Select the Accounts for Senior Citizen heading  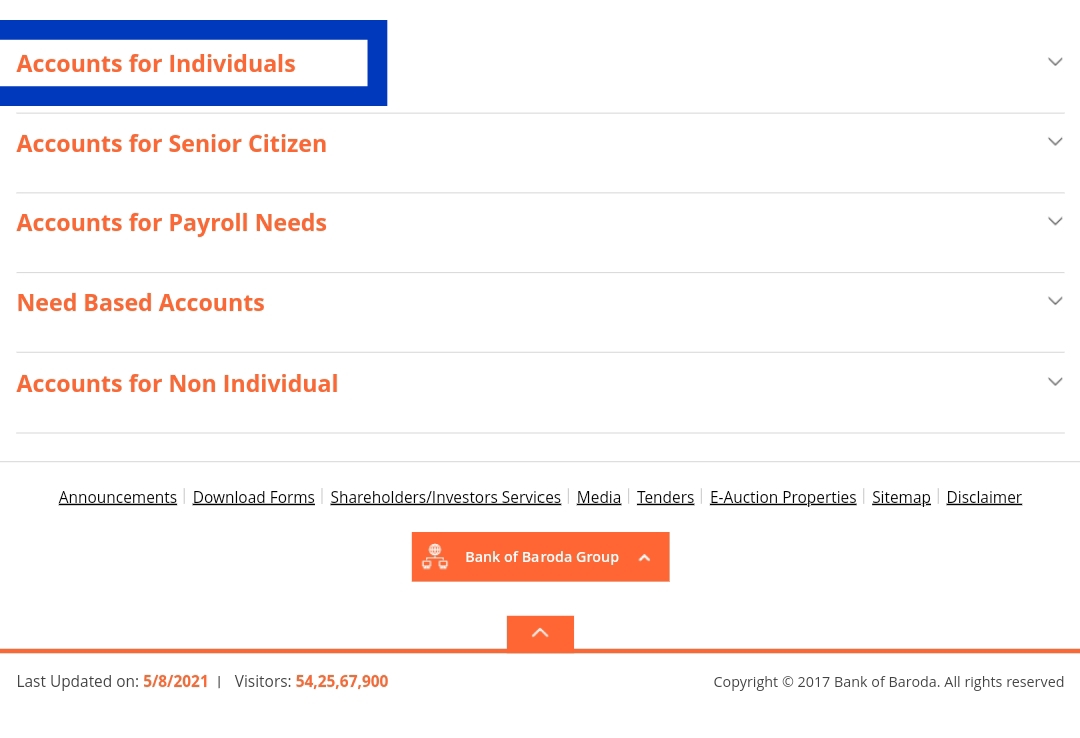point(172,144)
